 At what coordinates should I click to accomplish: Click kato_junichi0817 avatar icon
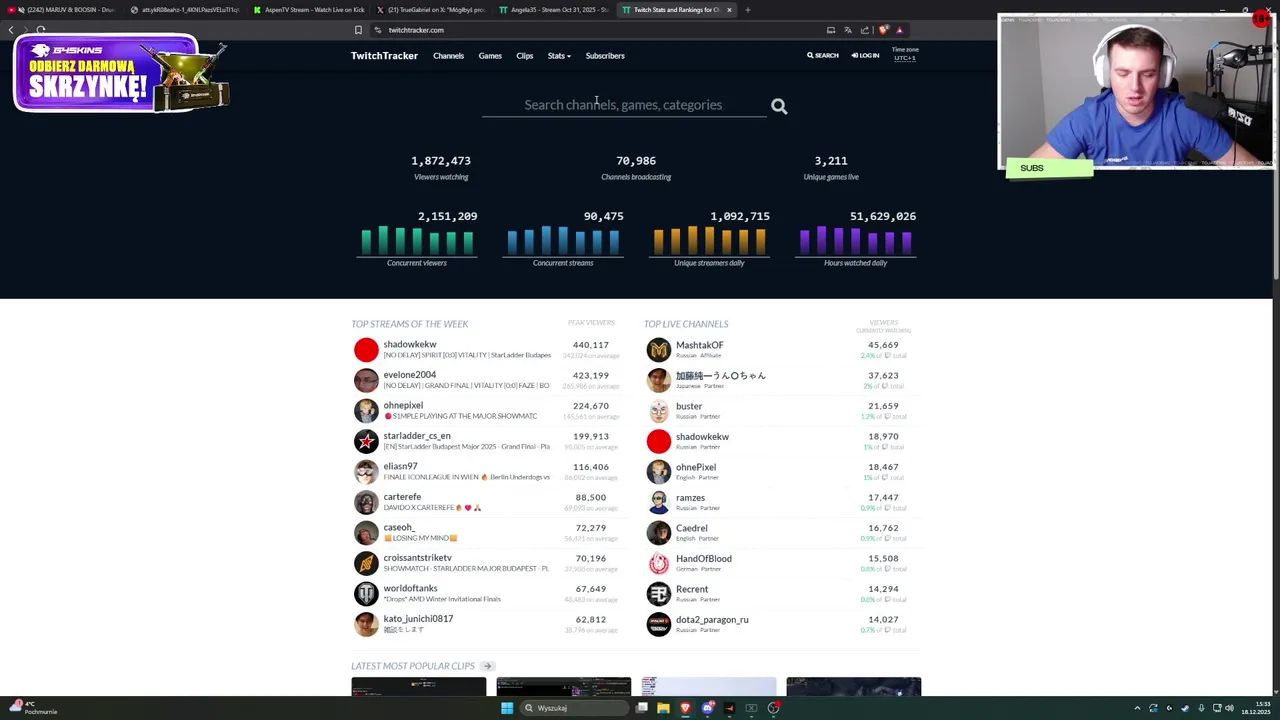tap(366, 624)
